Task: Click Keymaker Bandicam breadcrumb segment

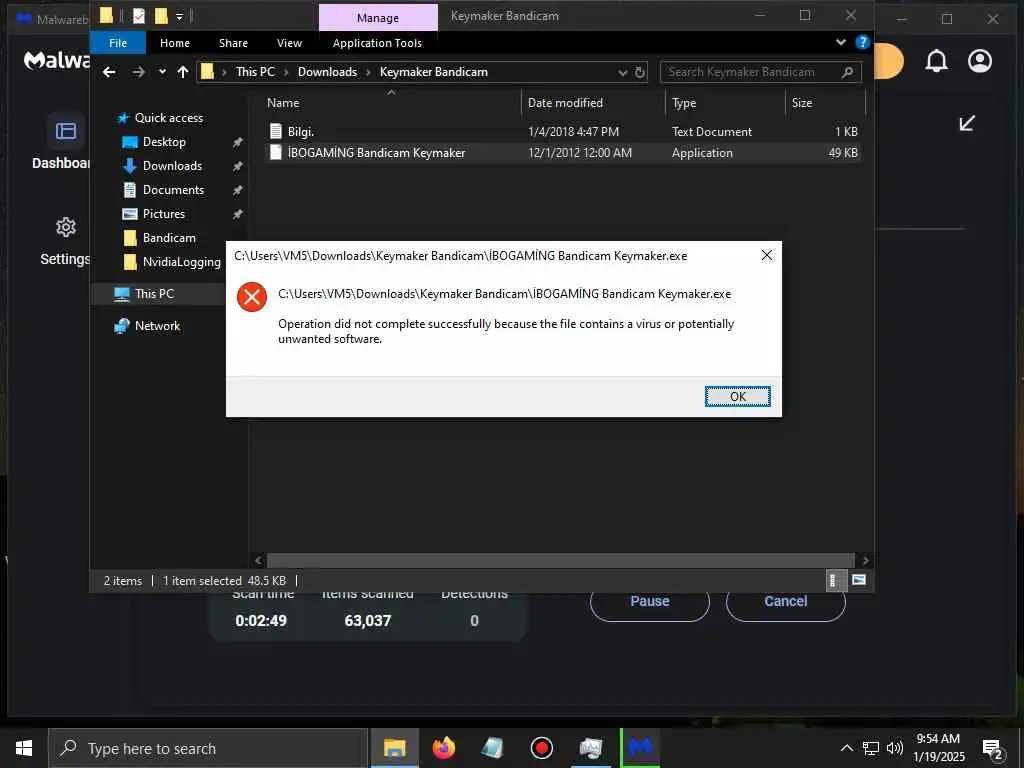Action: point(434,72)
